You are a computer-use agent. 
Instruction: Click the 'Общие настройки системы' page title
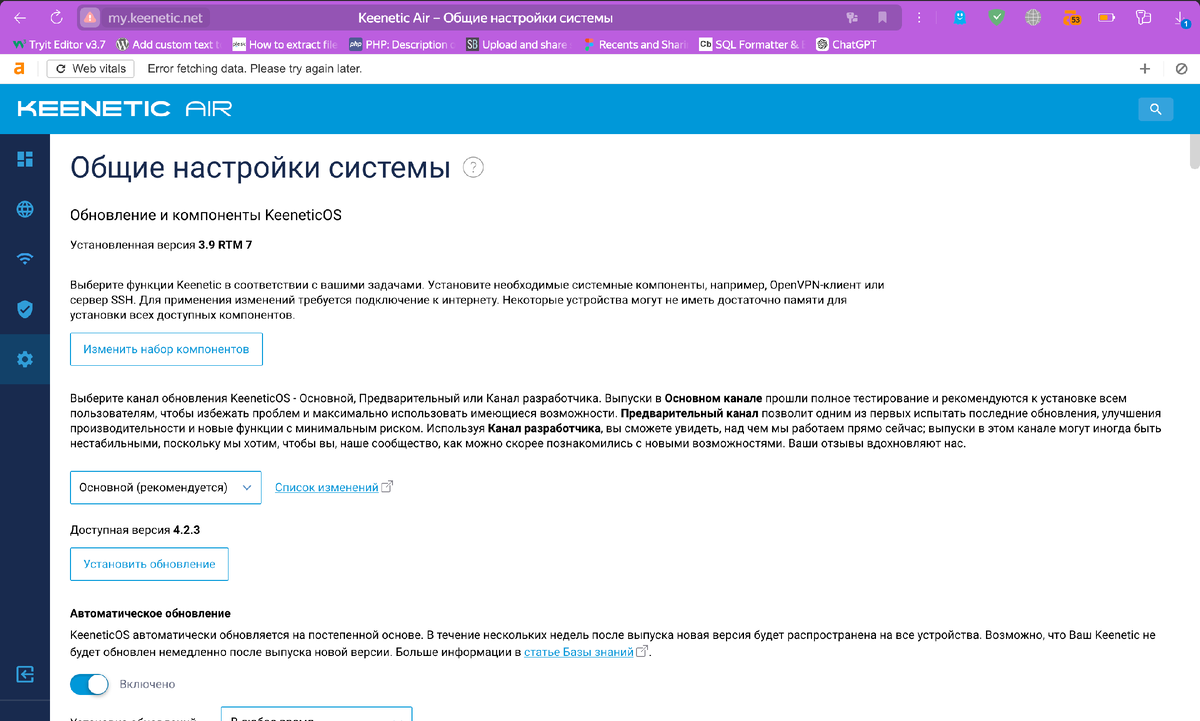[261, 167]
